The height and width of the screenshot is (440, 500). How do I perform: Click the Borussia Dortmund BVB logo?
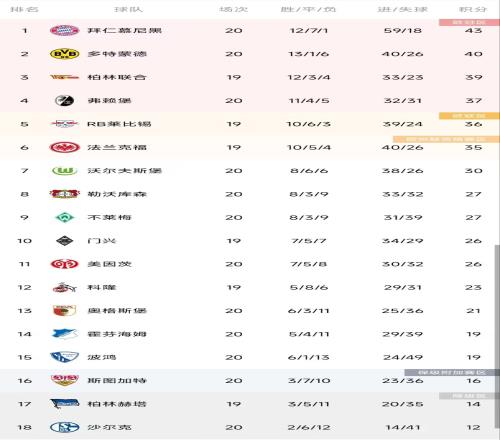[64, 54]
